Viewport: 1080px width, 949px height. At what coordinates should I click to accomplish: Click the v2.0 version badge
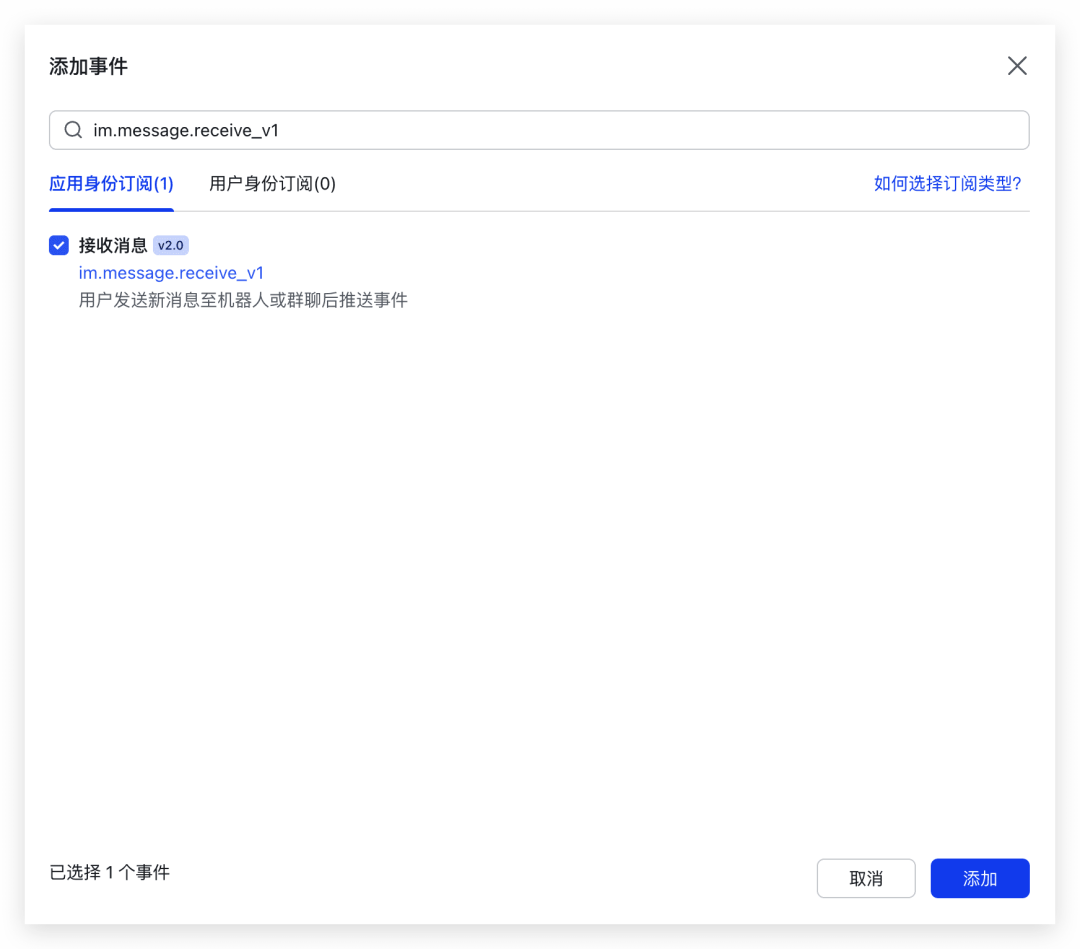pyautogui.click(x=170, y=245)
